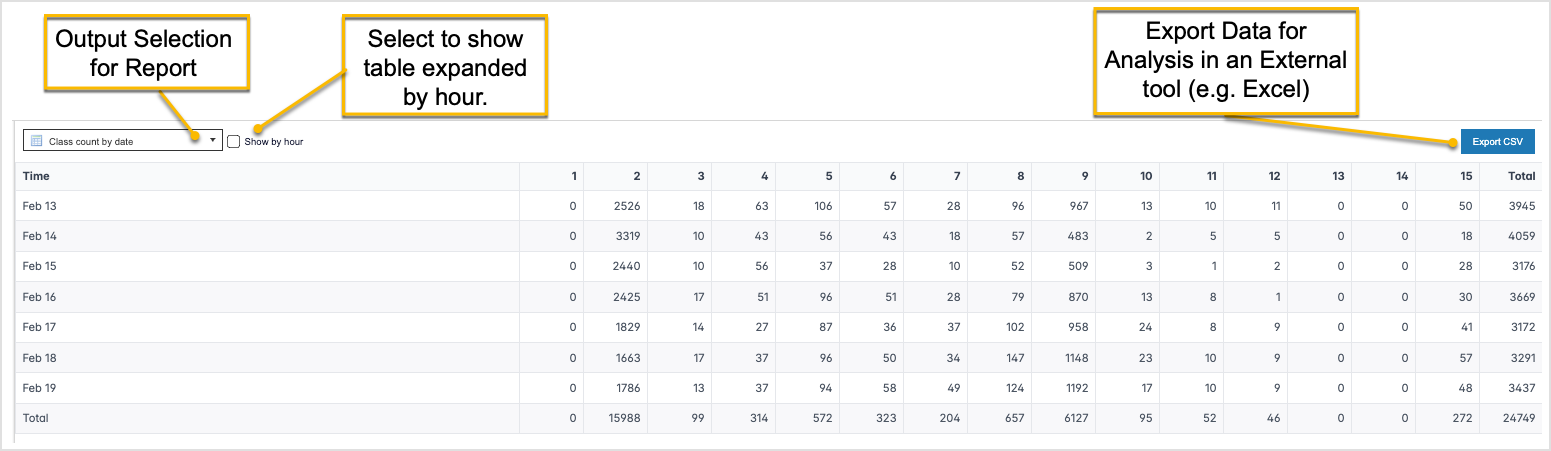1551x451 pixels.
Task: Select the Feb 18 row label
Action: point(39,358)
